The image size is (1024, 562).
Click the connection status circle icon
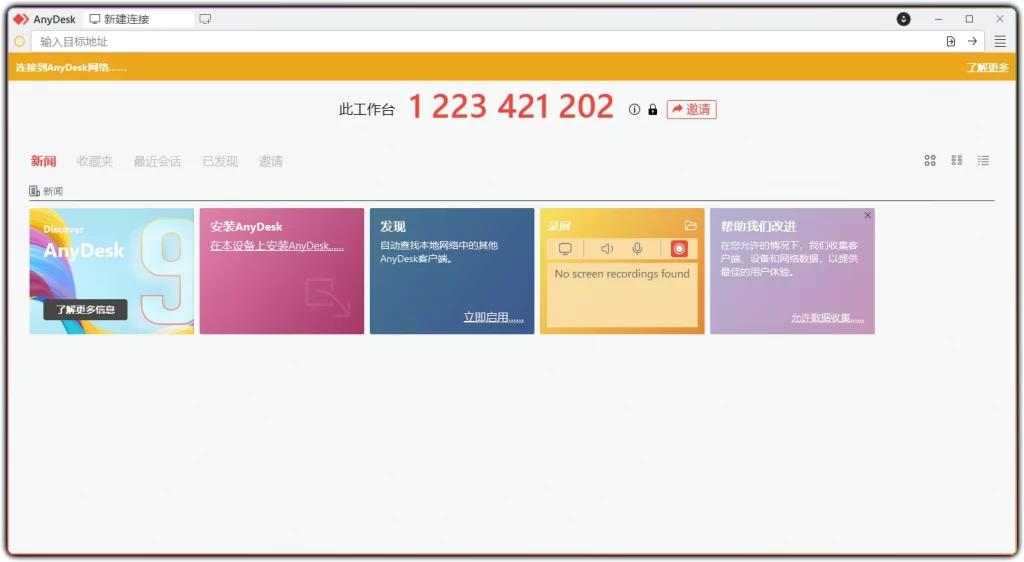20,41
